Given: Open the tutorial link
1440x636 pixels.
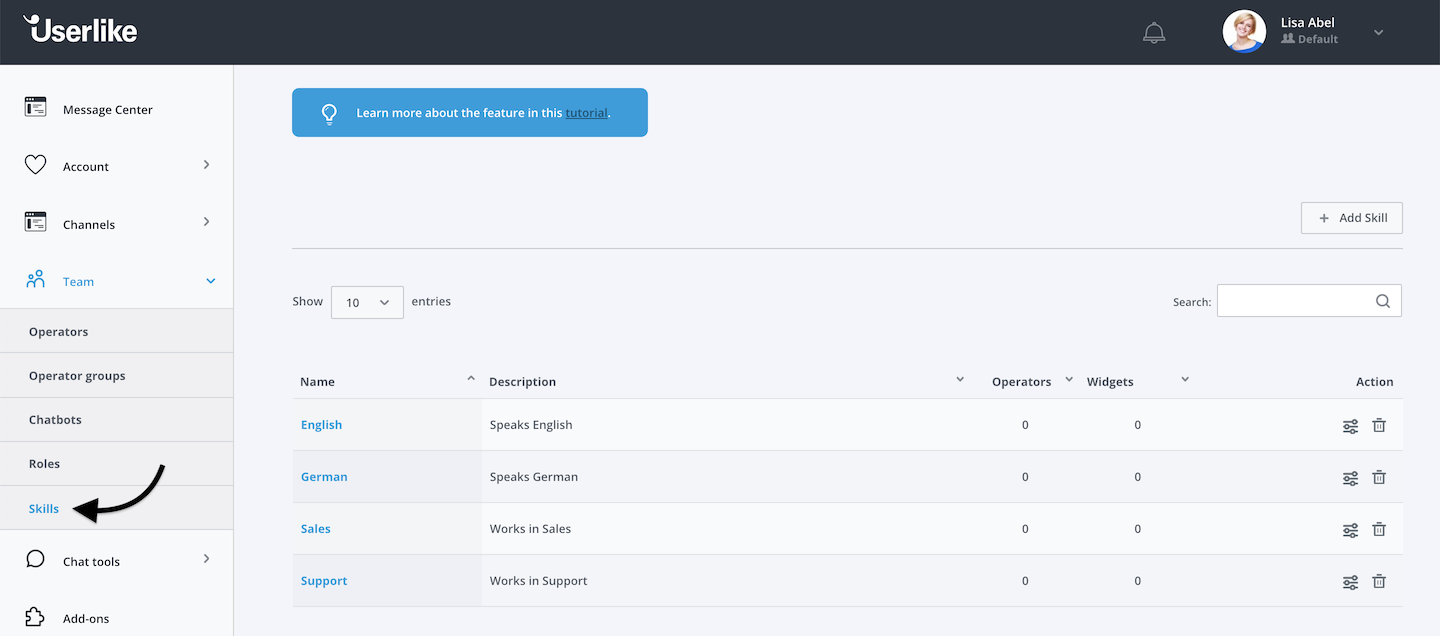Looking at the screenshot, I should 586,113.
